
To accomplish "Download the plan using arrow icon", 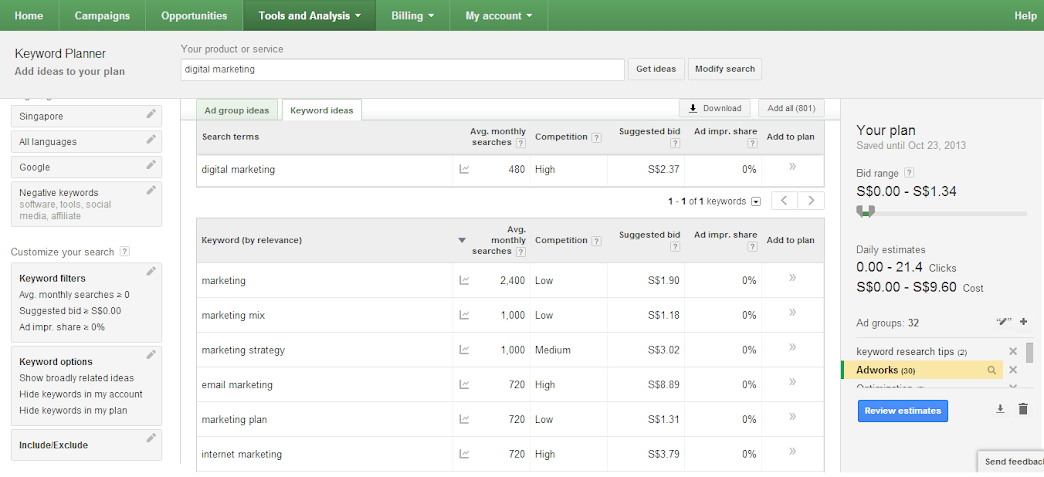I will [x=1000, y=409].
